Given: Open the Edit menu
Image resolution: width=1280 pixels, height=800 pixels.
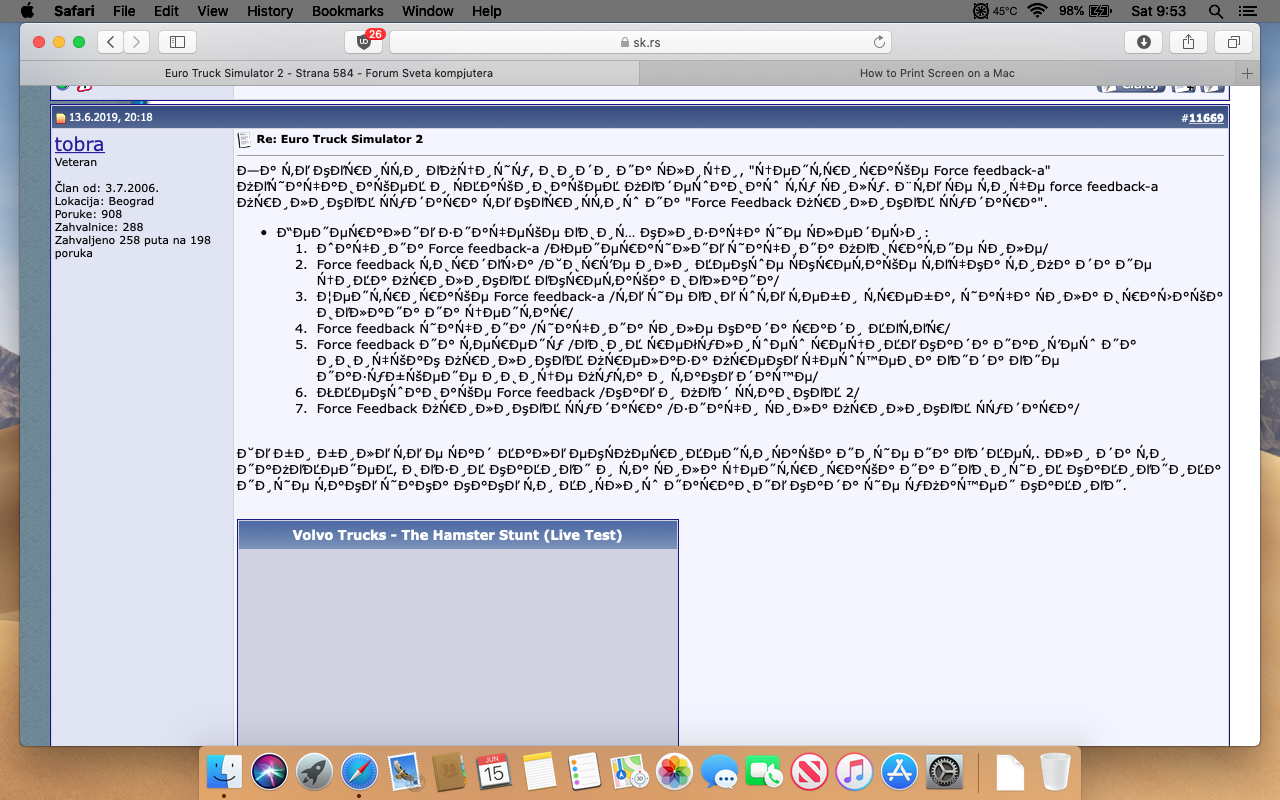Looking at the screenshot, I should (x=166, y=11).
